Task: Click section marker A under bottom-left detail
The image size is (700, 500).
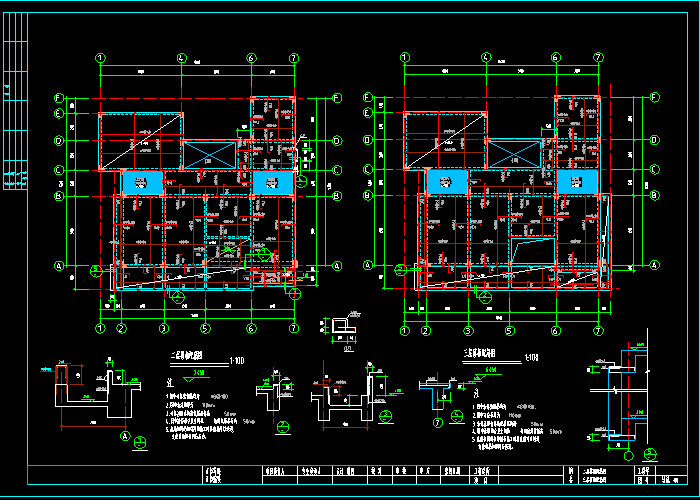Action: coord(125,436)
